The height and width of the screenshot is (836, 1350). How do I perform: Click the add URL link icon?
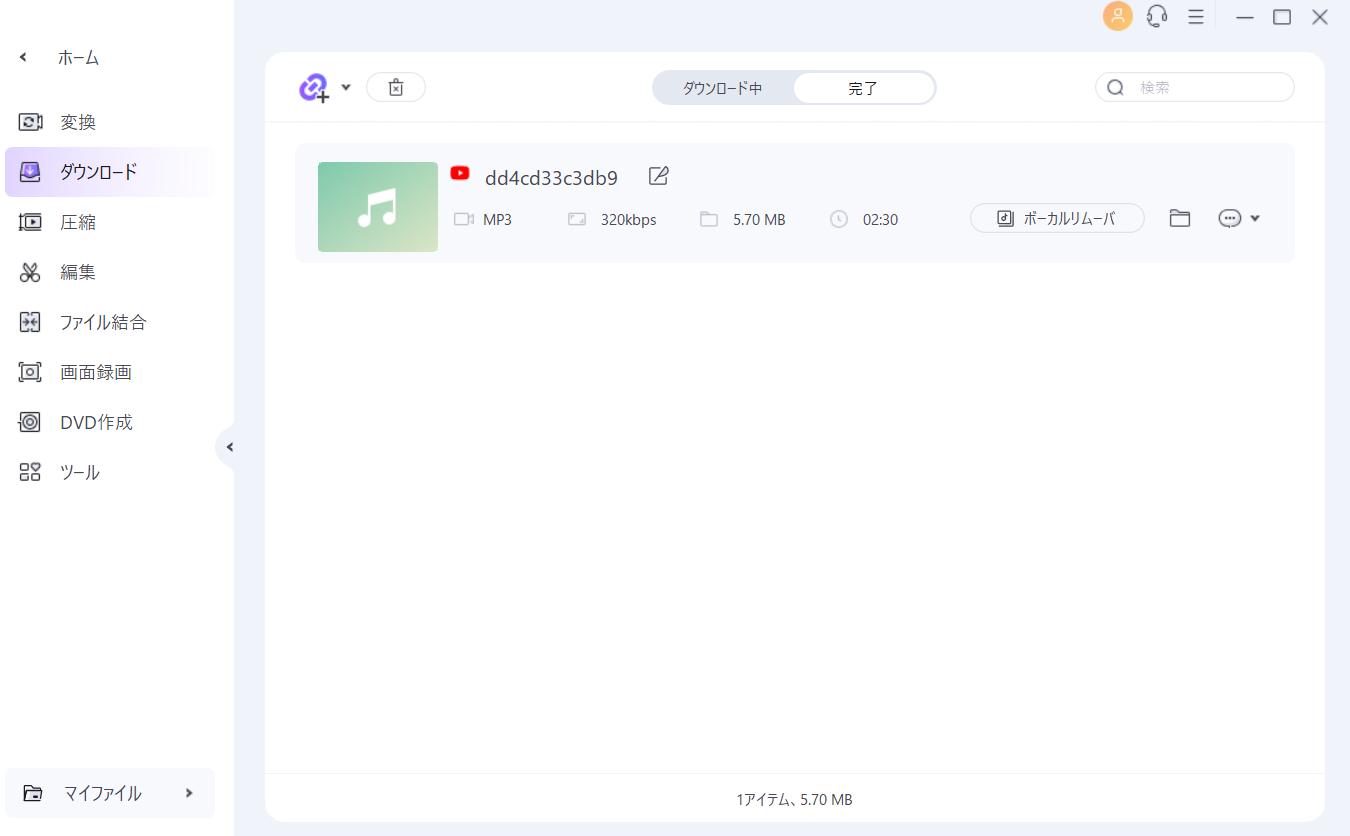(314, 88)
